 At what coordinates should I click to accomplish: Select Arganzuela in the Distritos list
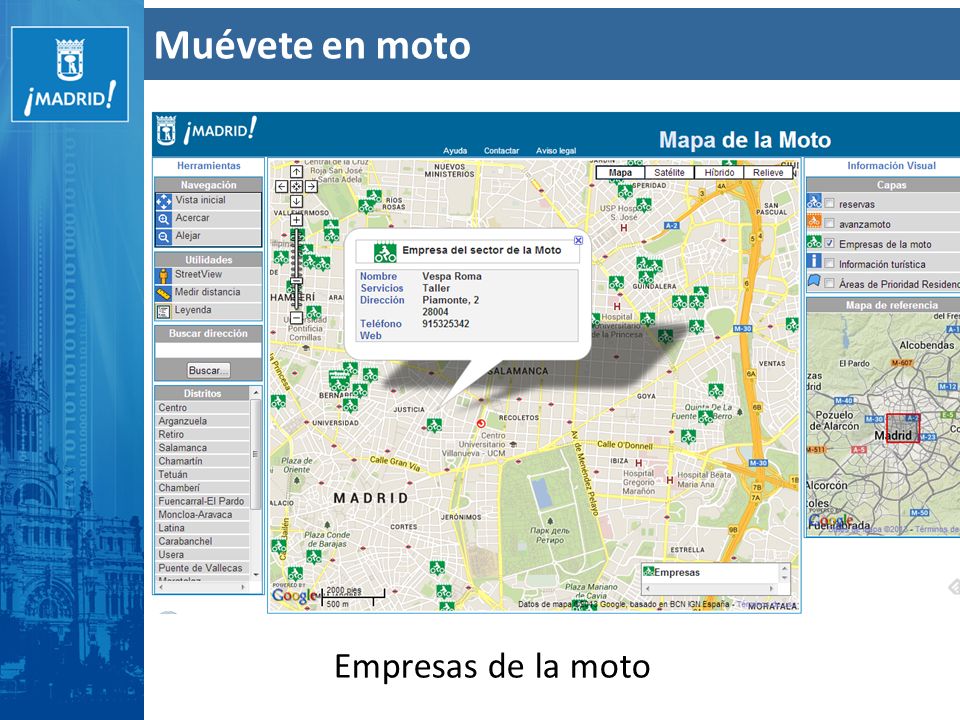203,421
